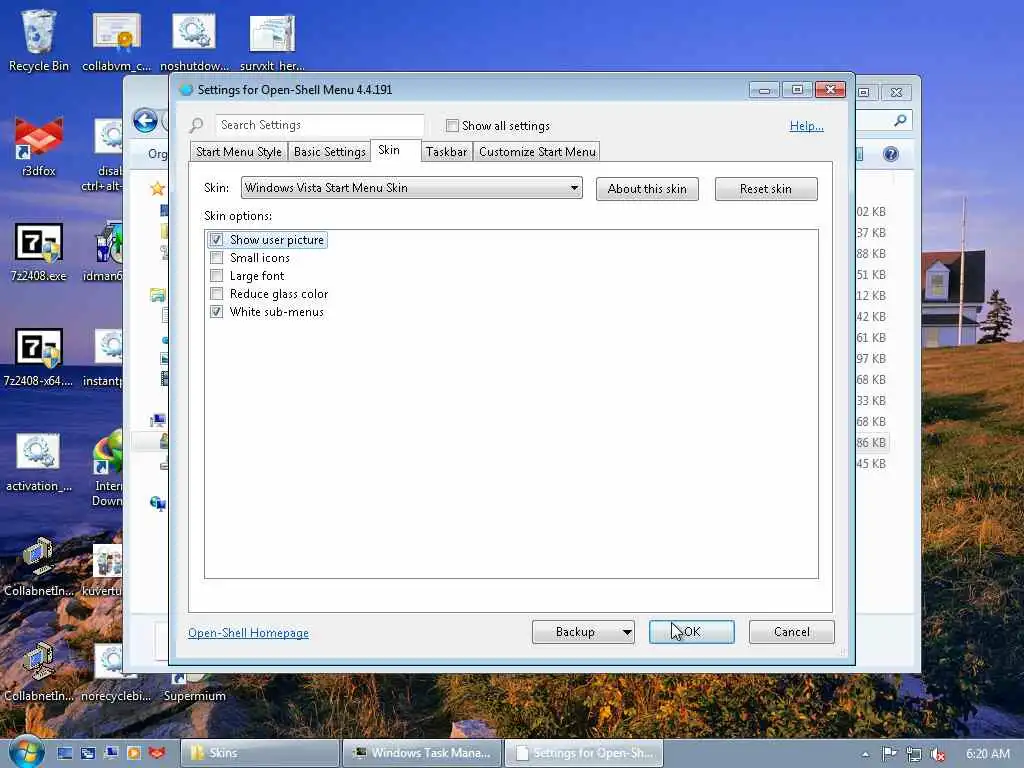
Task: Click the Search Settings input field
Action: [x=320, y=125]
